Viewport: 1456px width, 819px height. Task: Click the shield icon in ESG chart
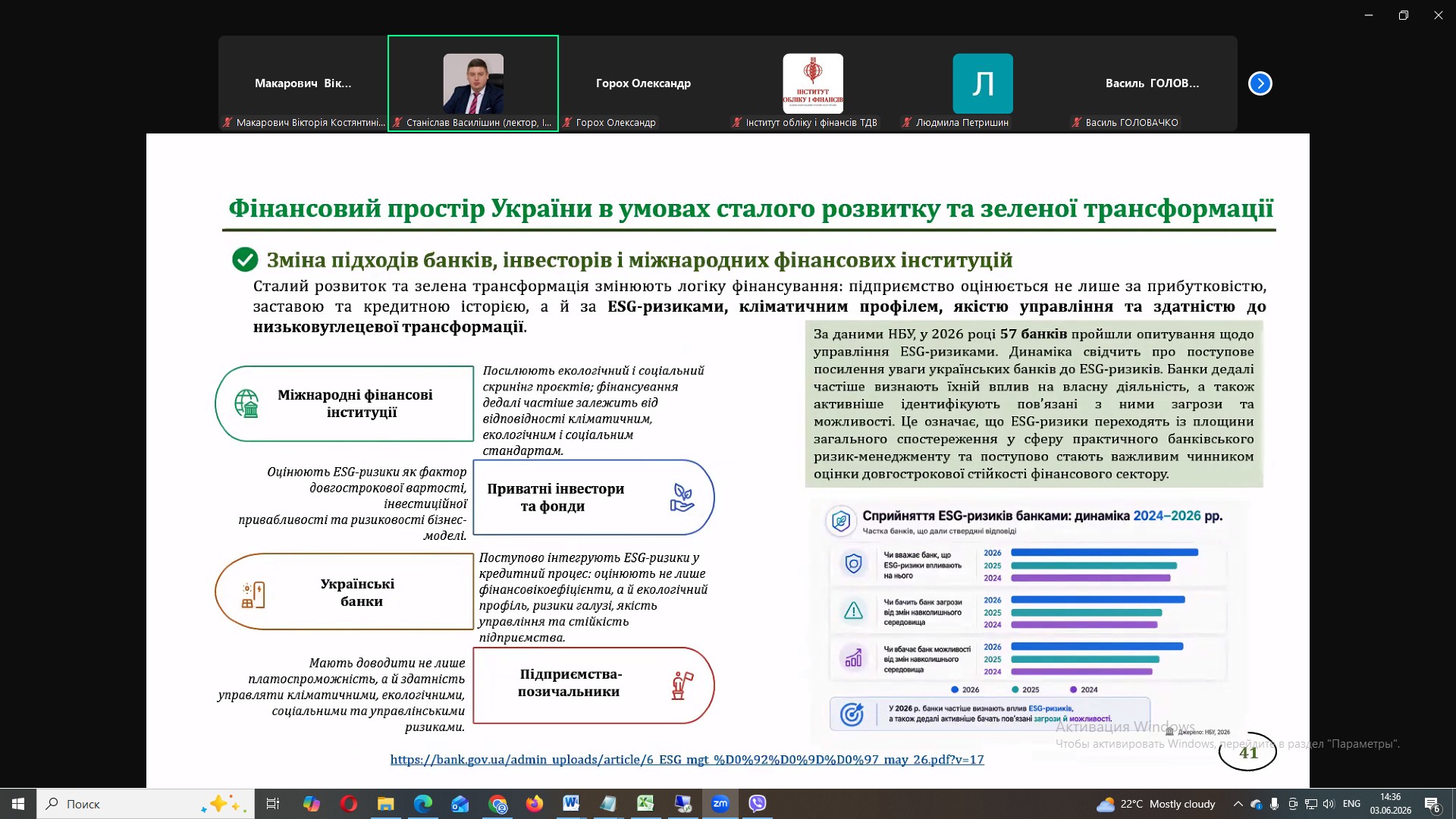coord(854,564)
